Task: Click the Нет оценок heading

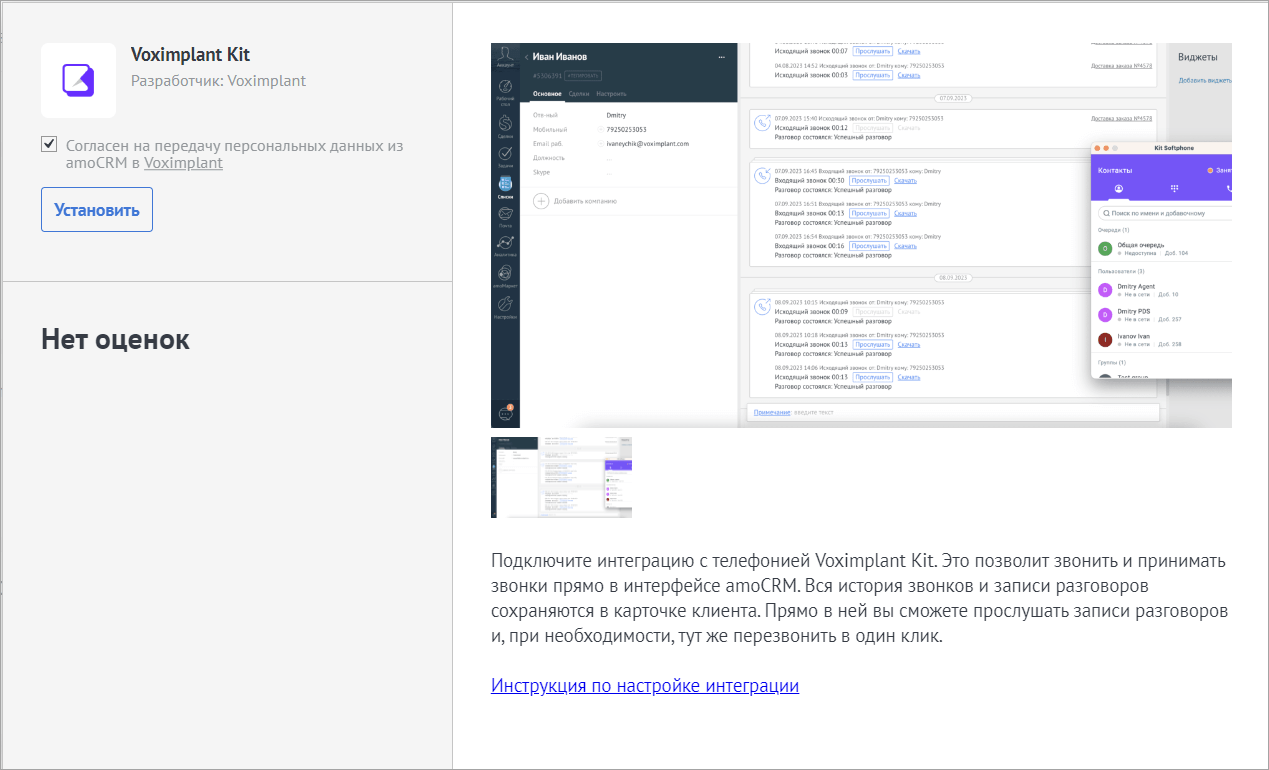Action: pos(115,339)
